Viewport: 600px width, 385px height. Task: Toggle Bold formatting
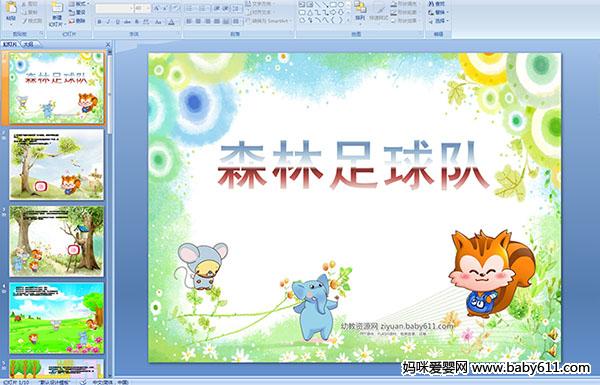pos(99,22)
